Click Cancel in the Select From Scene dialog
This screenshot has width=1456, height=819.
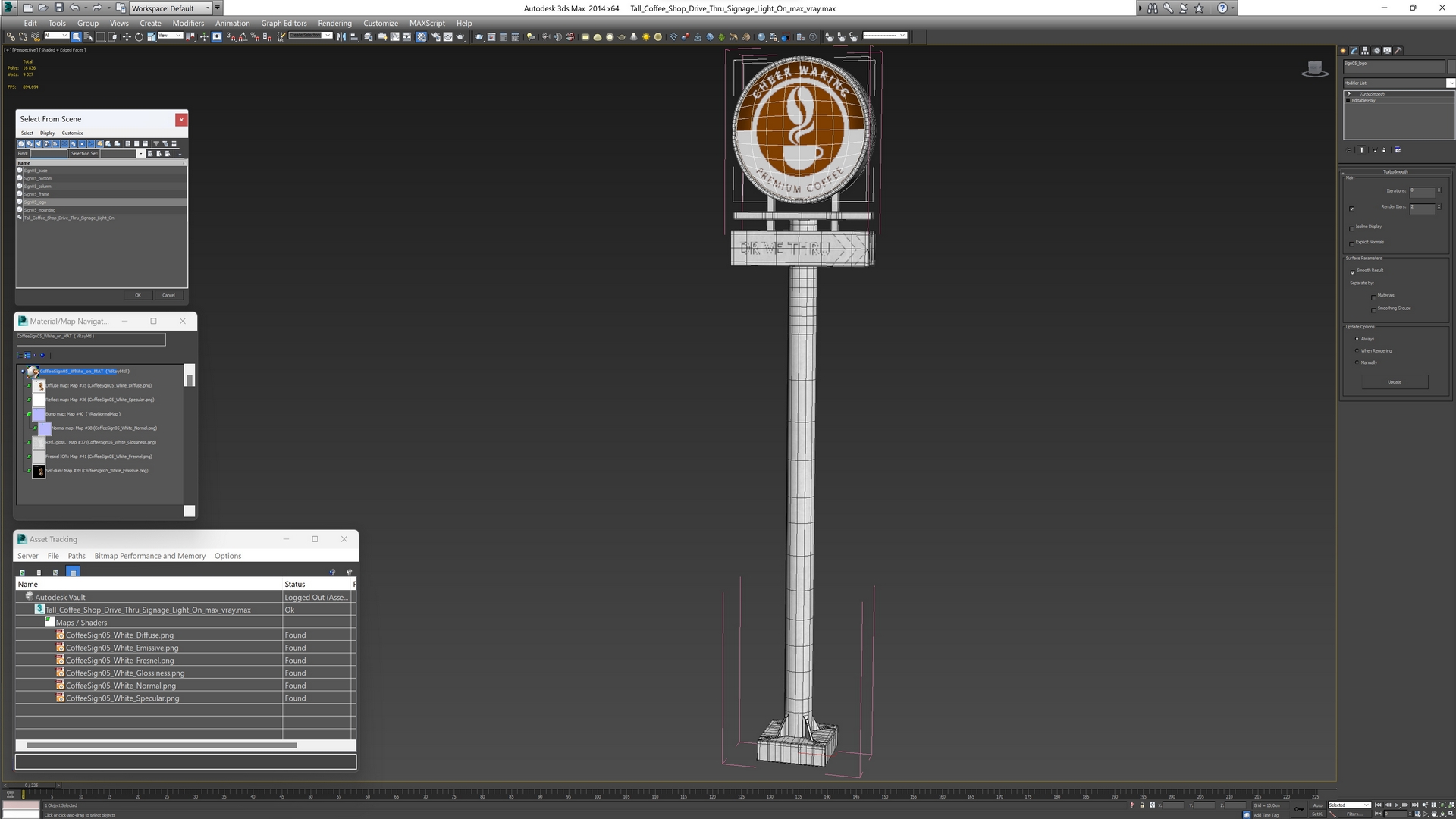point(168,295)
